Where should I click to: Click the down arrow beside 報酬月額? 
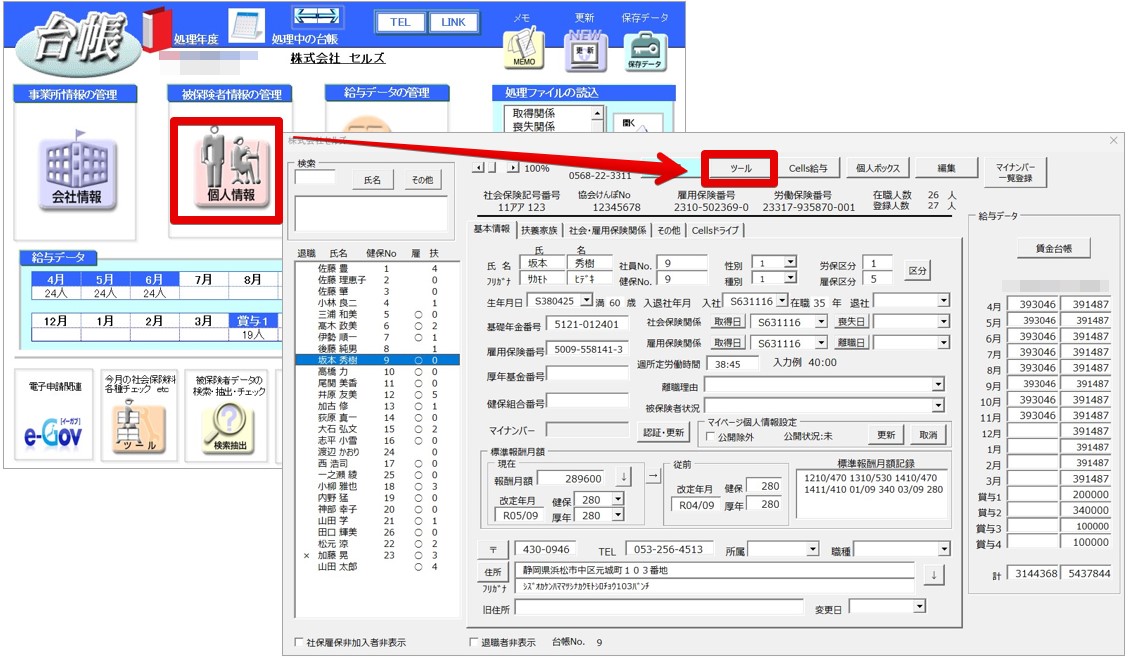pyautogui.click(x=624, y=476)
